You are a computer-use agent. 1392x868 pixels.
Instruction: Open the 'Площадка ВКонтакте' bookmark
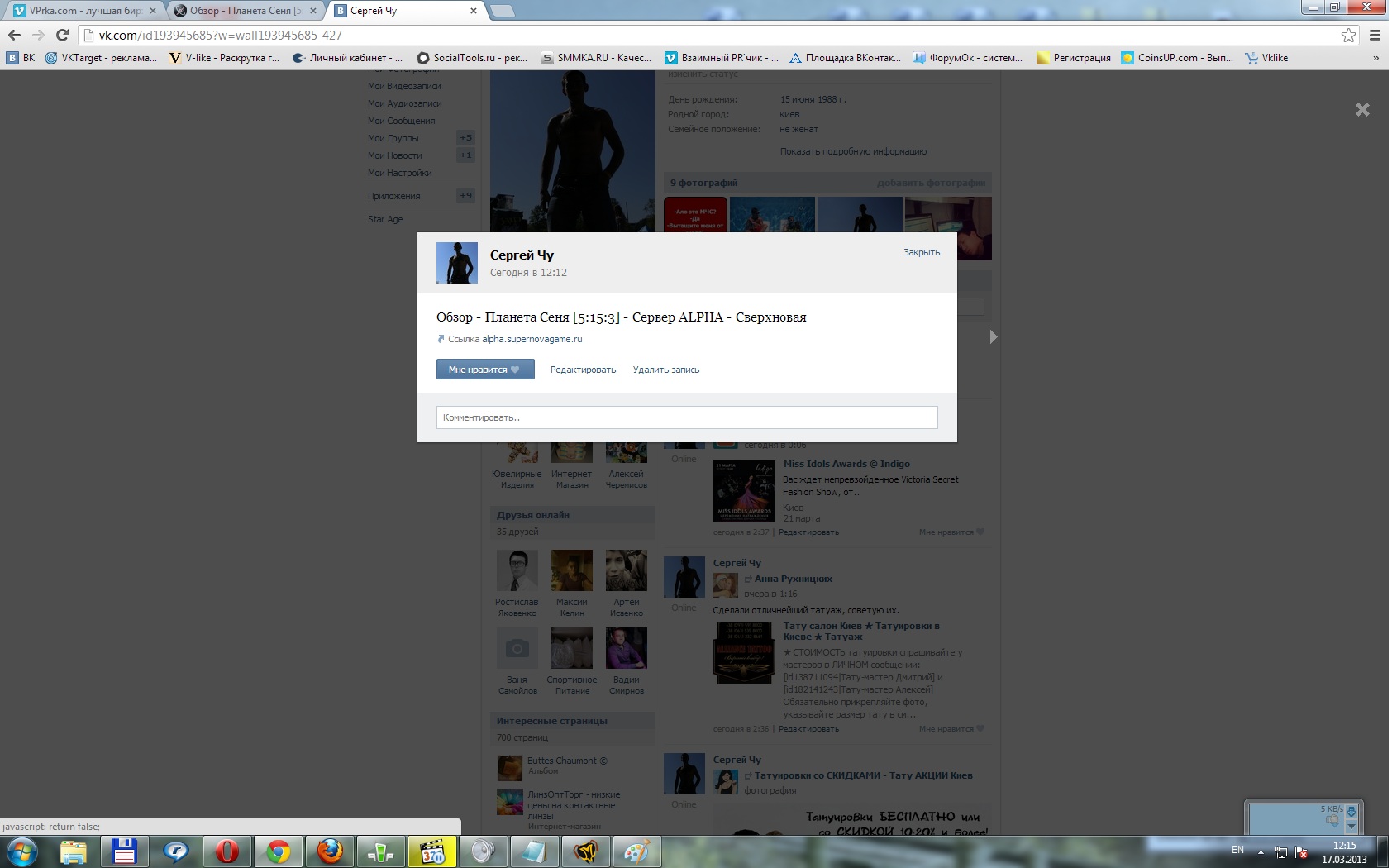click(x=845, y=58)
